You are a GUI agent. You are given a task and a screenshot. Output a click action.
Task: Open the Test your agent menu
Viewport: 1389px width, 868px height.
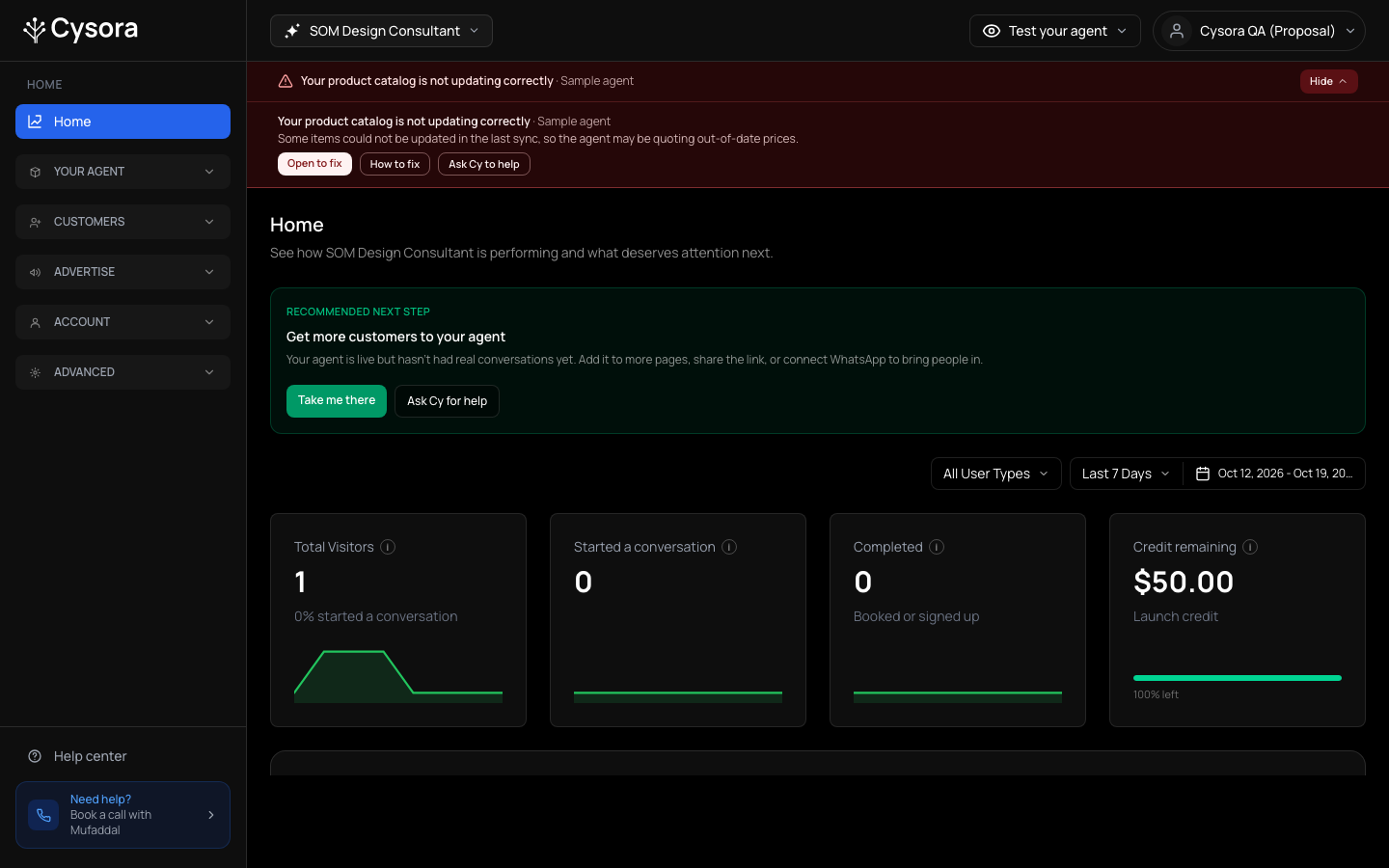tap(1054, 31)
